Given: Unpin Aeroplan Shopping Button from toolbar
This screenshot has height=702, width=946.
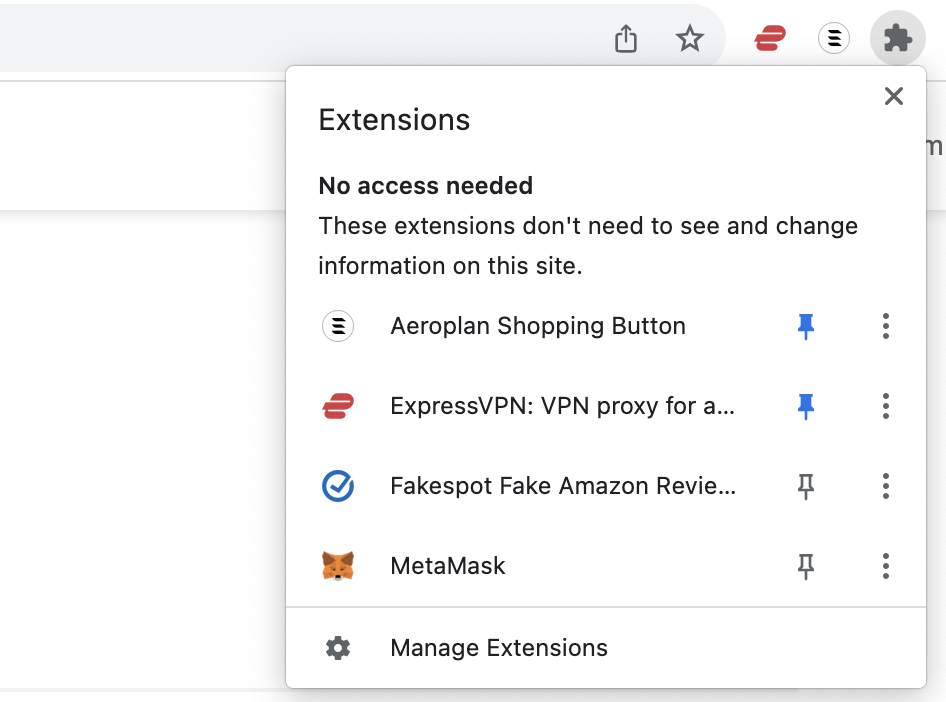Looking at the screenshot, I should pos(805,326).
